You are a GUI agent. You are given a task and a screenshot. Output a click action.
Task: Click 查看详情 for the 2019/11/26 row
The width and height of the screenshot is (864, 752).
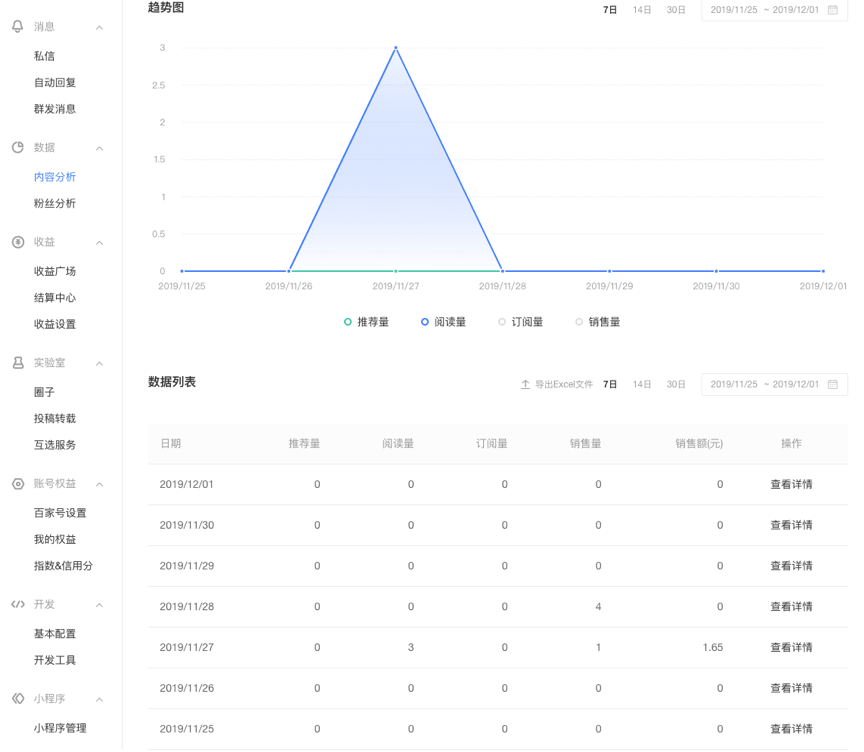tap(791, 688)
